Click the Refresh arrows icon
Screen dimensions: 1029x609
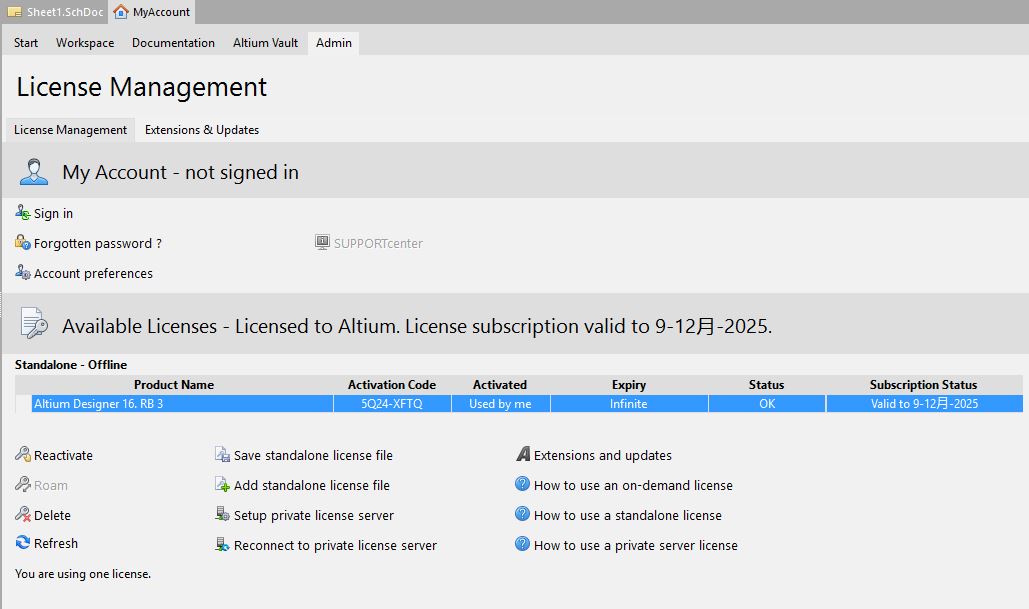[22, 543]
